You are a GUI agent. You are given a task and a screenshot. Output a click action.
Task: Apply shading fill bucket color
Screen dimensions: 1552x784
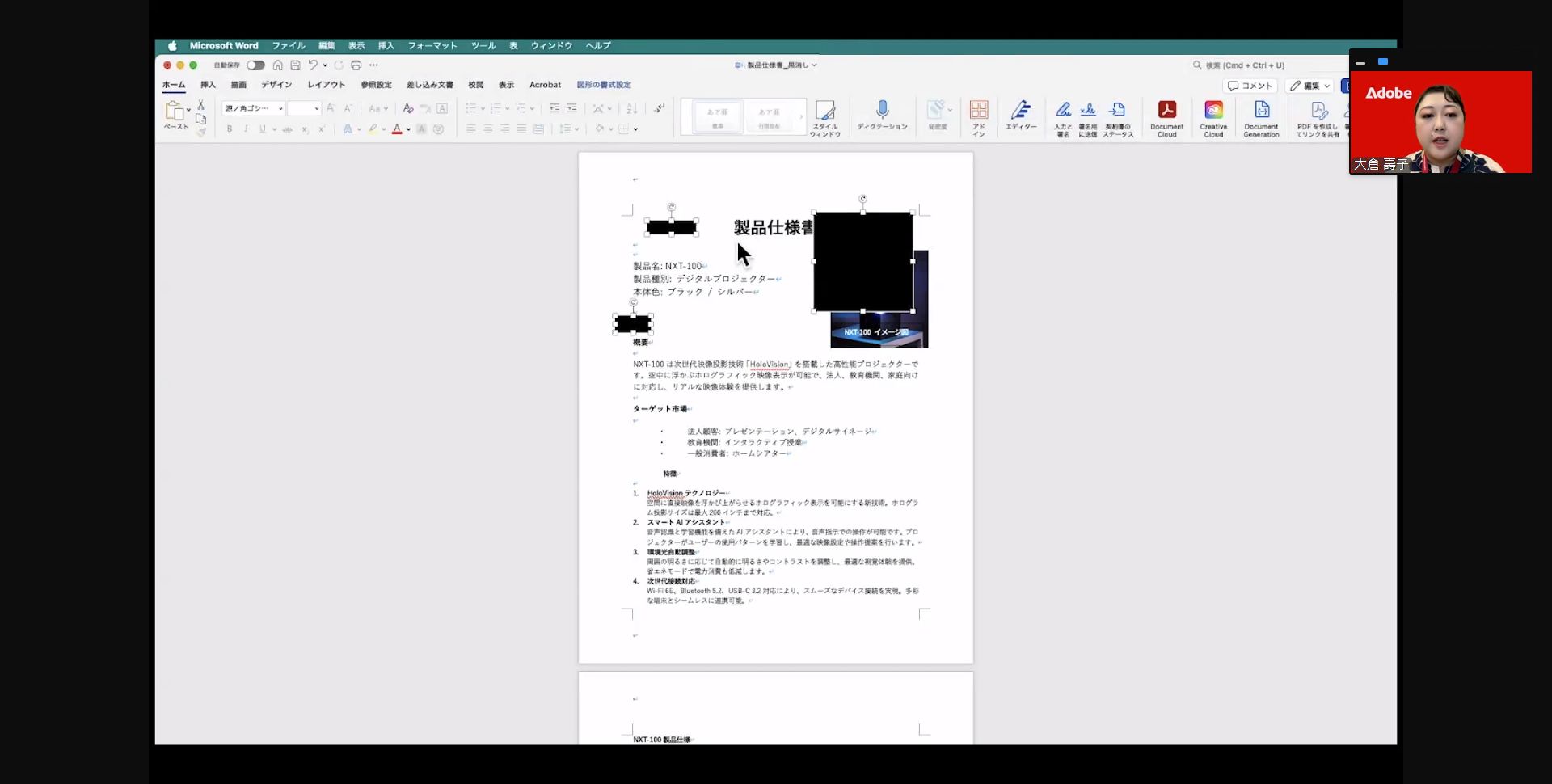tap(600, 129)
